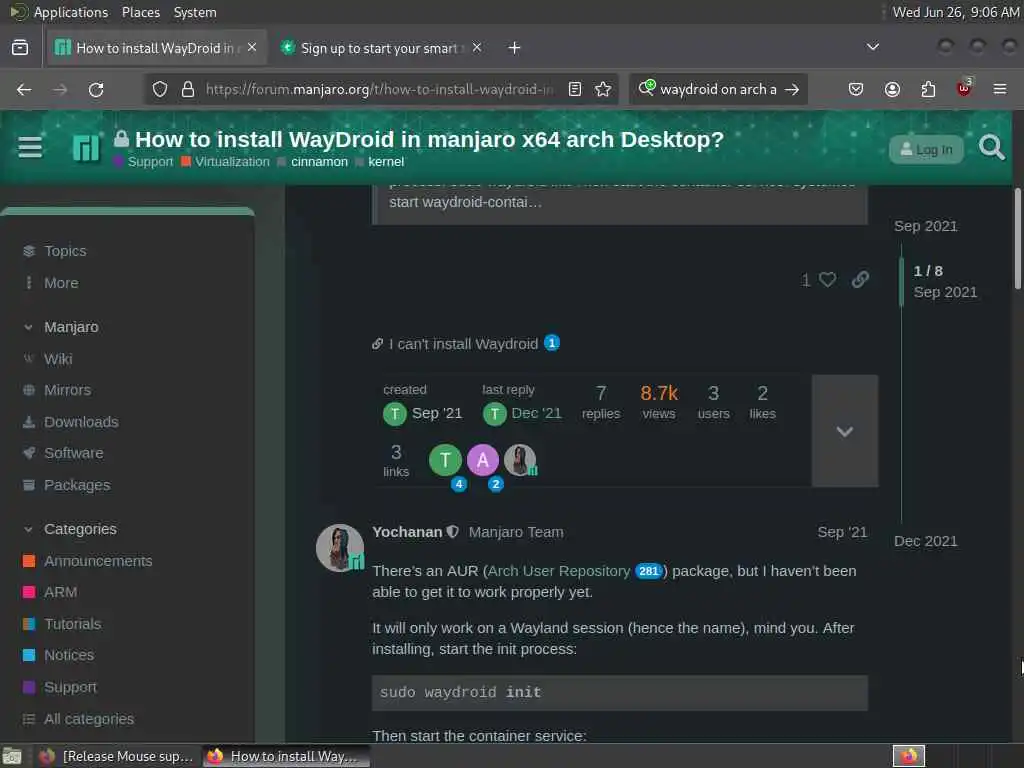Close the Sign up tab

[x=477, y=48]
